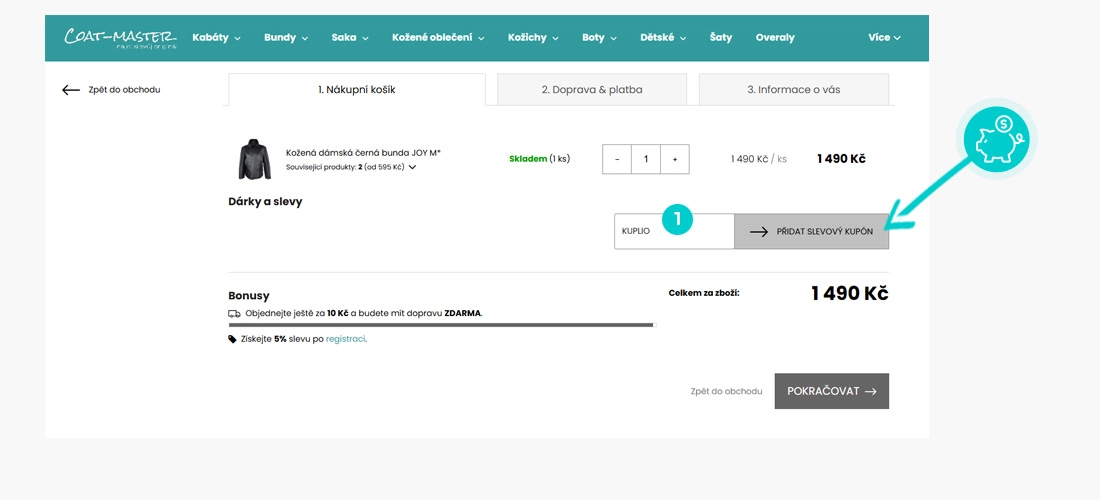Click the Coat-Master logo
Image resolution: width=1100 pixels, height=500 pixels.
(121, 38)
